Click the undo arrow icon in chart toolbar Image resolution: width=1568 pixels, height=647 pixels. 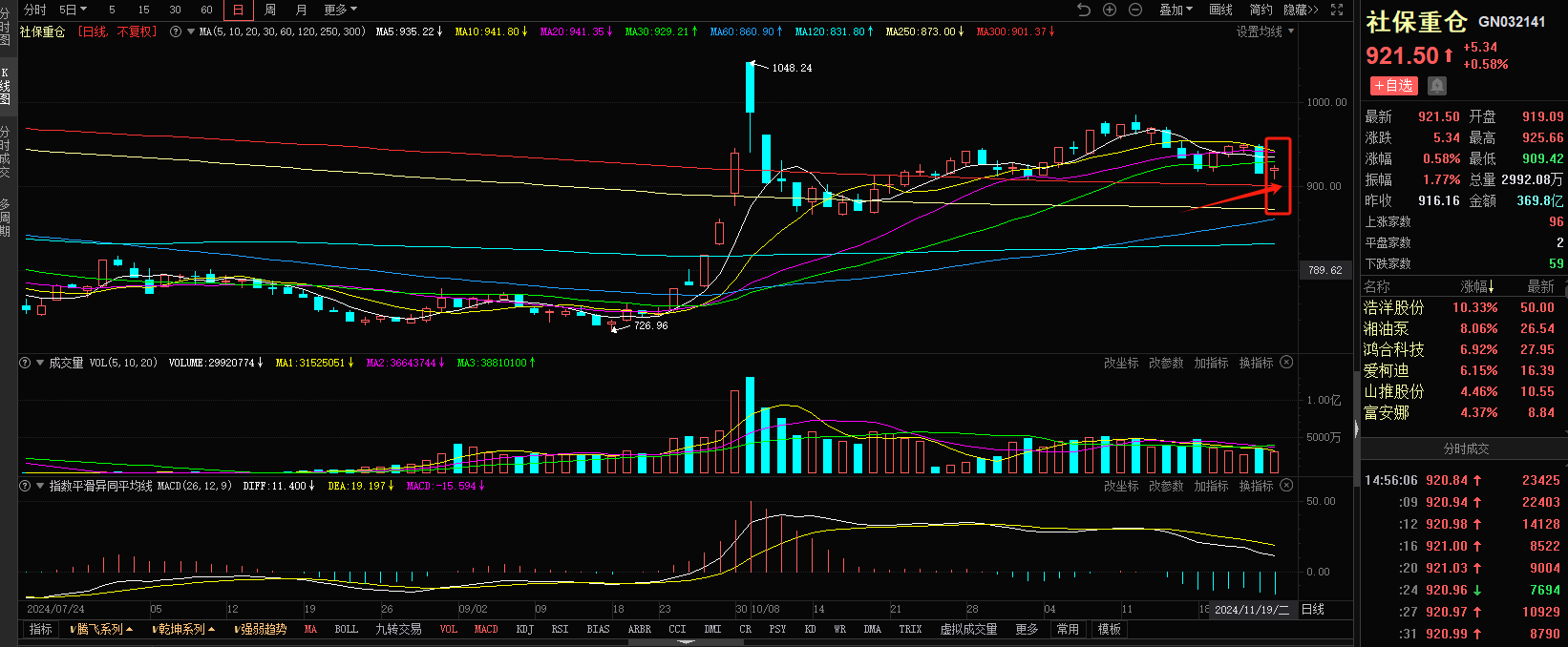[1083, 10]
